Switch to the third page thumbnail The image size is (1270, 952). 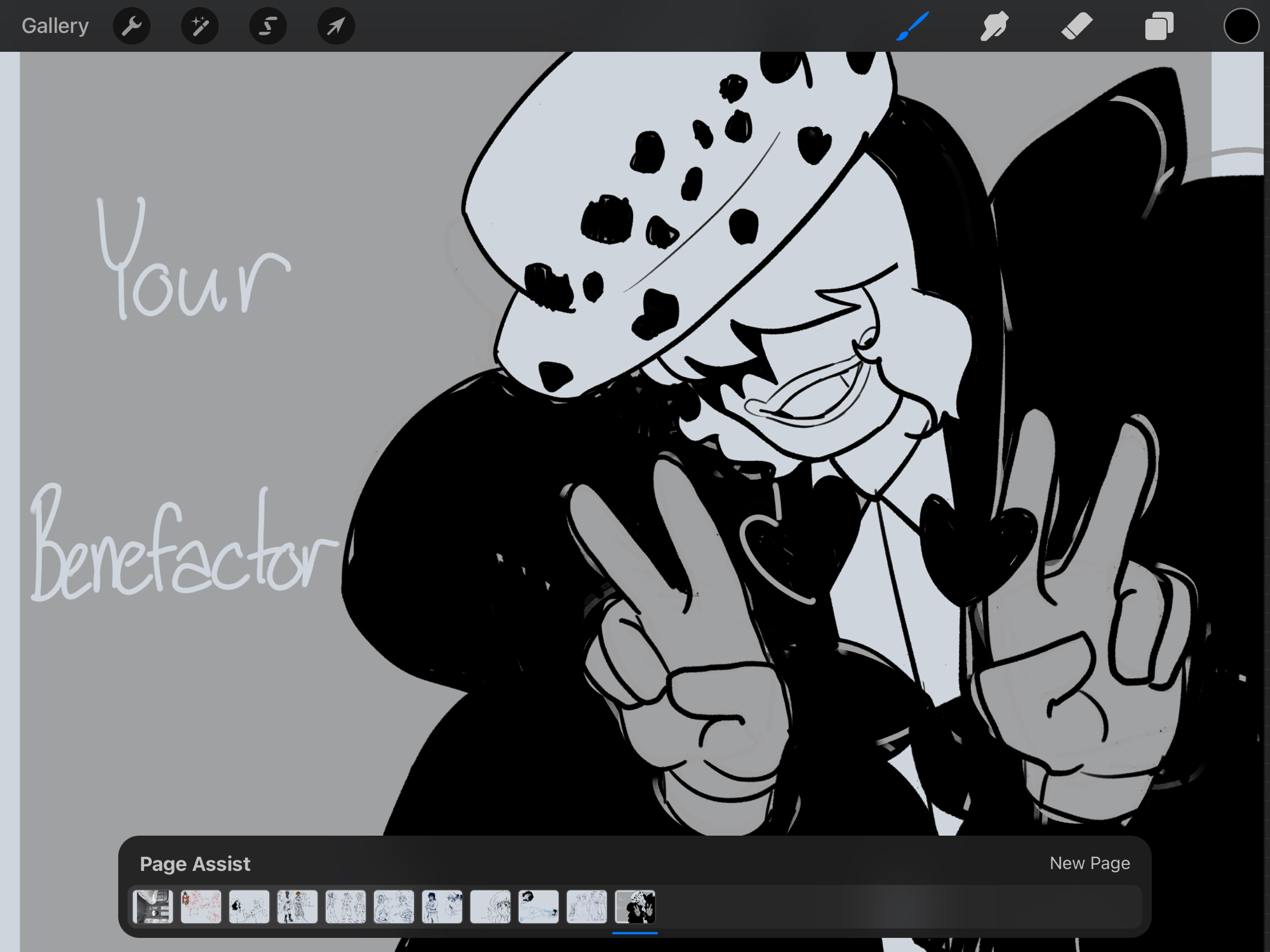249,906
